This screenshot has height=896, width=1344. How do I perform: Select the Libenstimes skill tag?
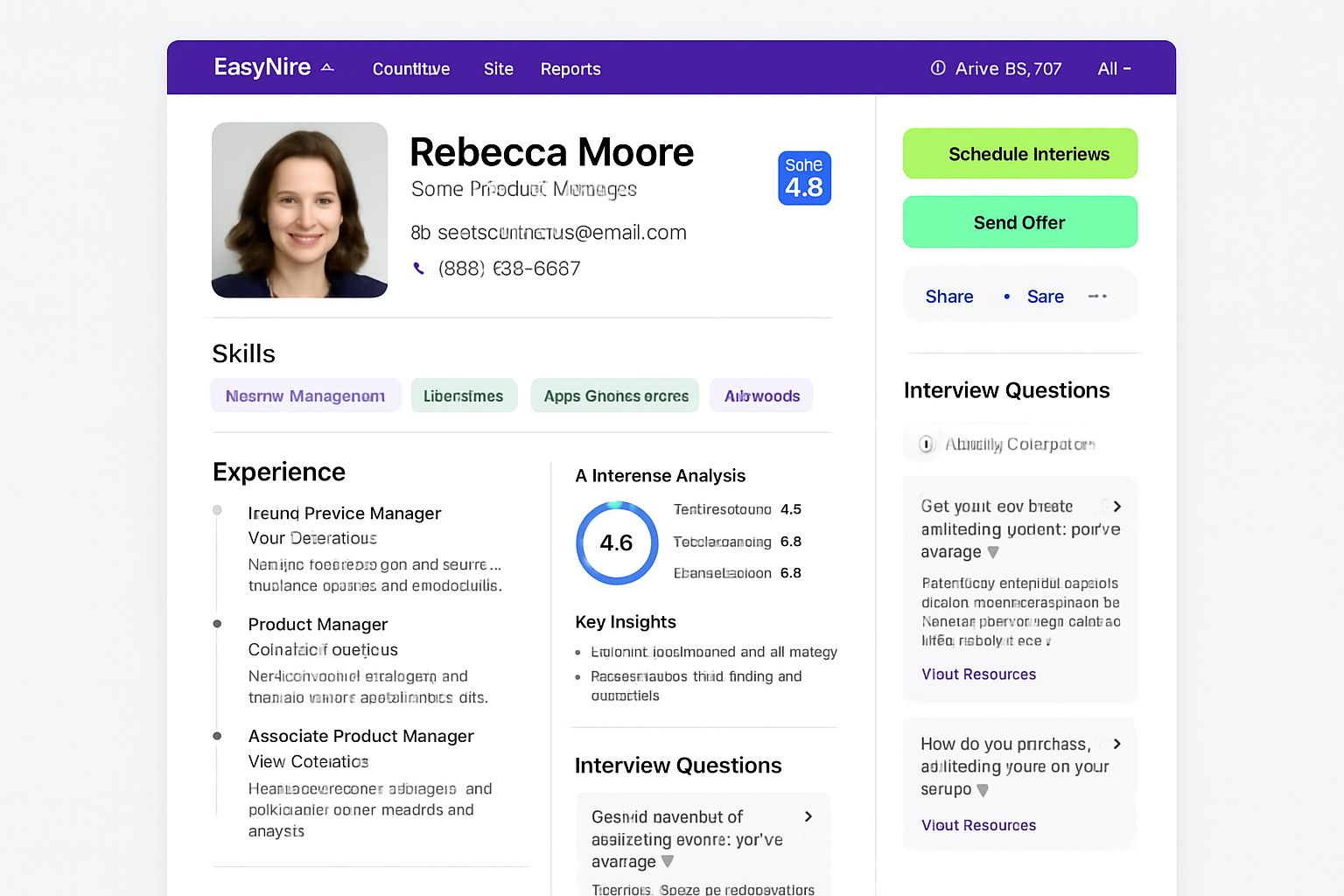464,395
